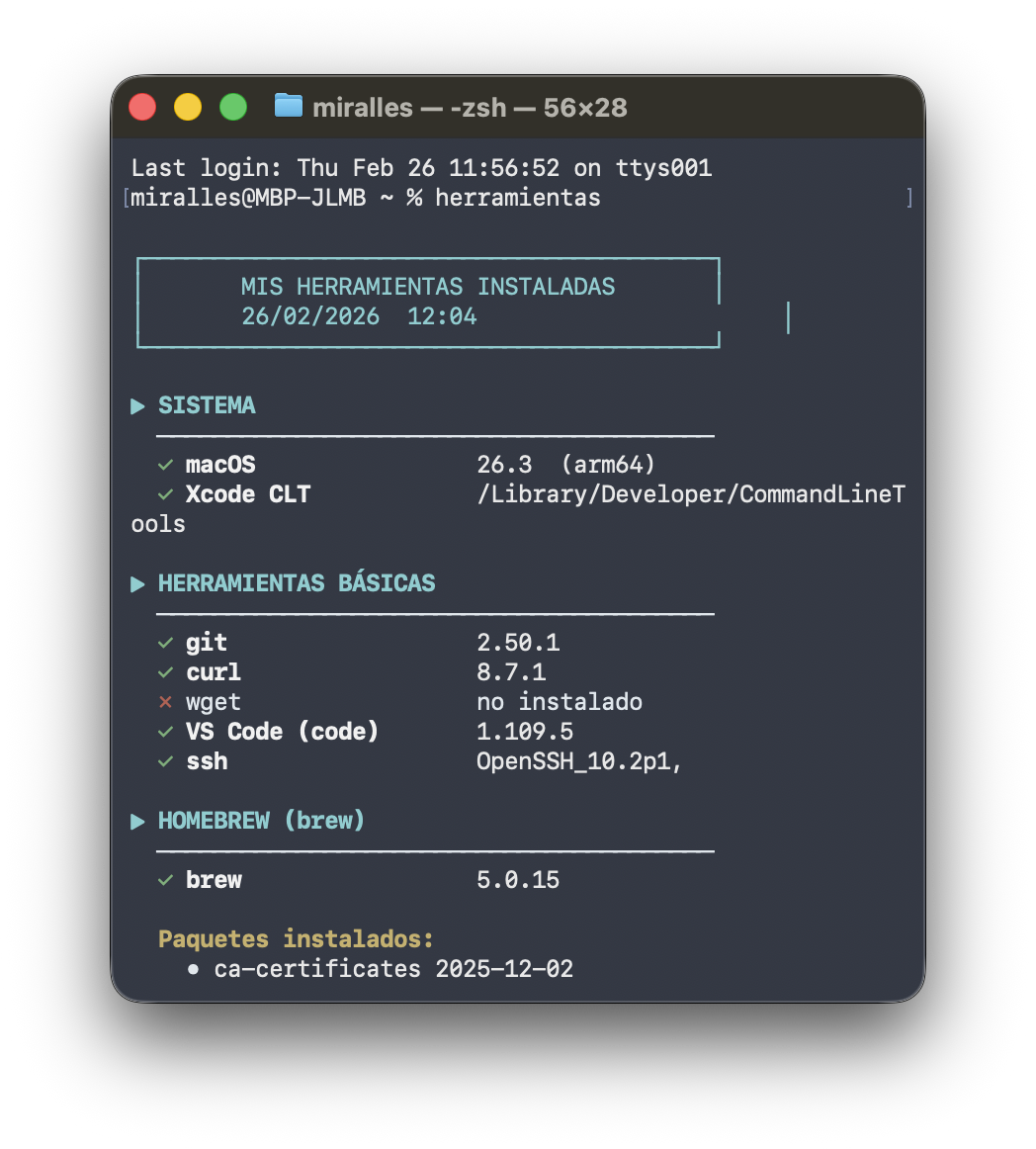The image size is (1036, 1149).
Task: Click the window title 'miralles — -zsh — 56×28'
Action: (x=470, y=108)
